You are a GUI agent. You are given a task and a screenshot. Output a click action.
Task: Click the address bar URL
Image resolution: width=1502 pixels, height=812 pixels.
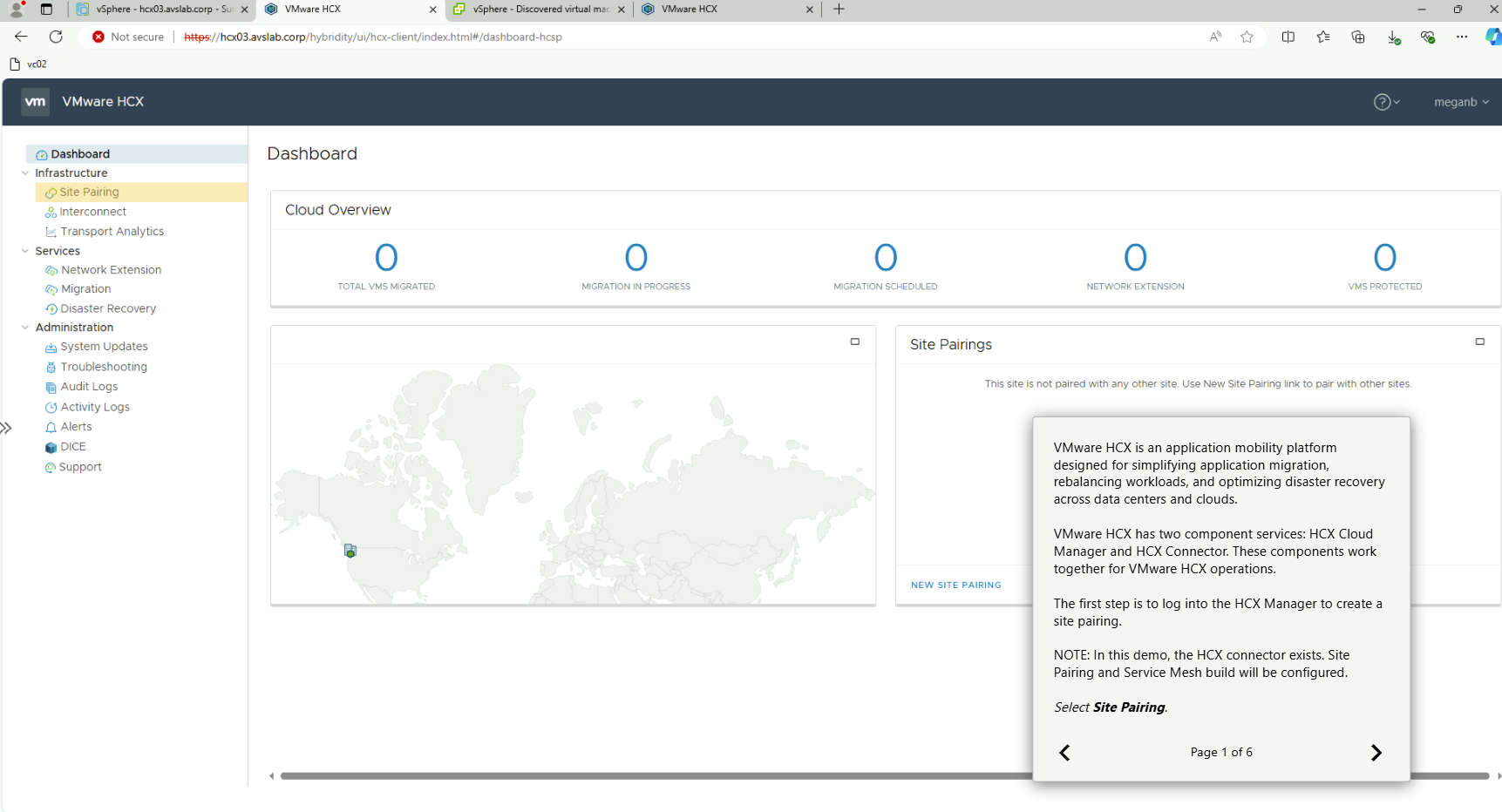(x=373, y=37)
